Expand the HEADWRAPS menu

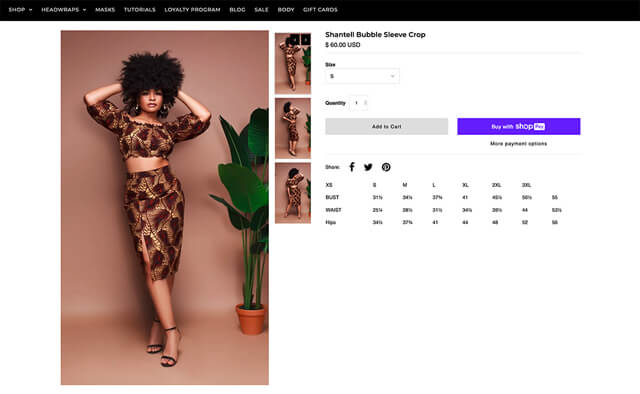[64, 9]
